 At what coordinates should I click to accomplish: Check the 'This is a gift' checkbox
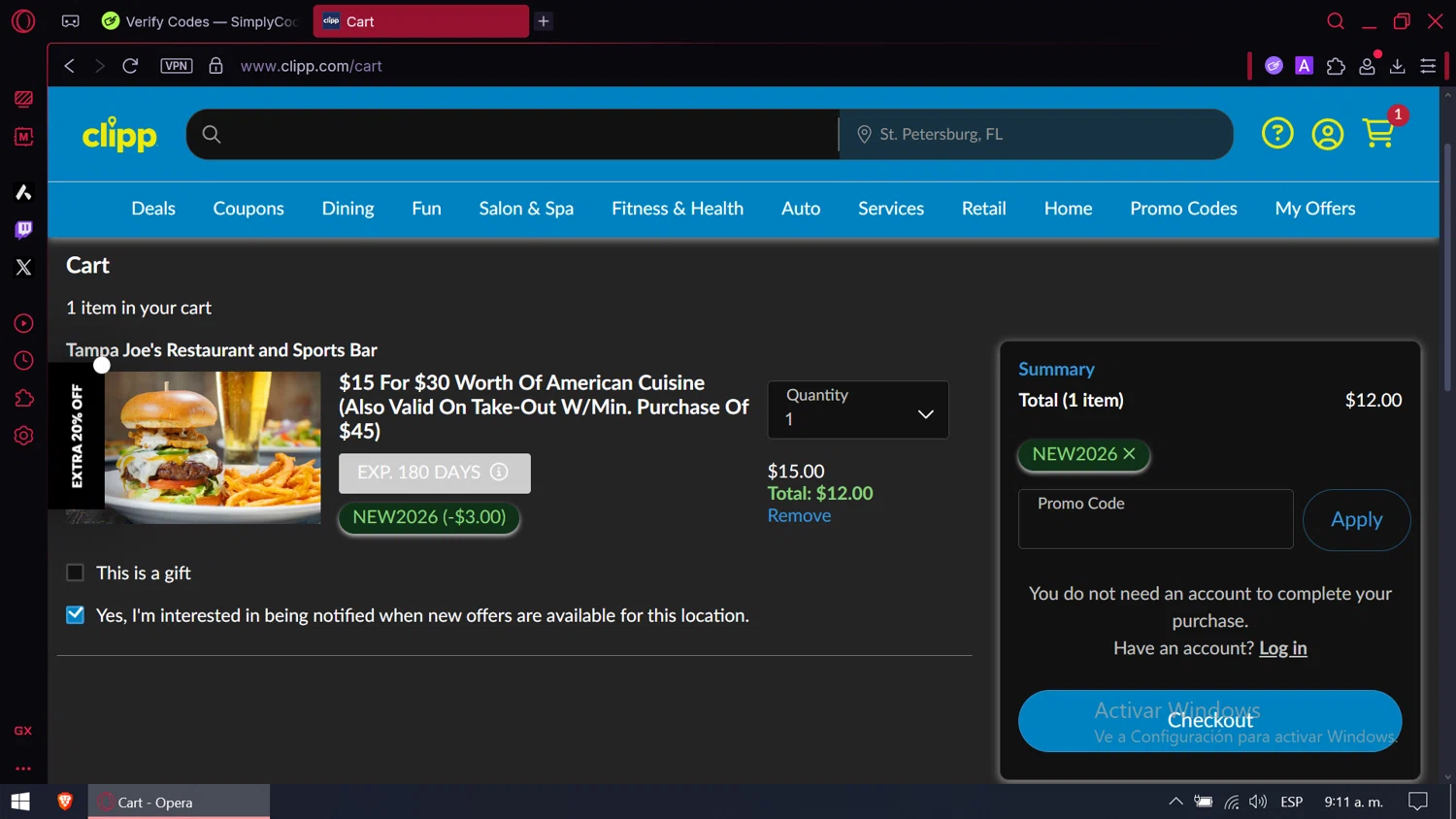click(75, 573)
